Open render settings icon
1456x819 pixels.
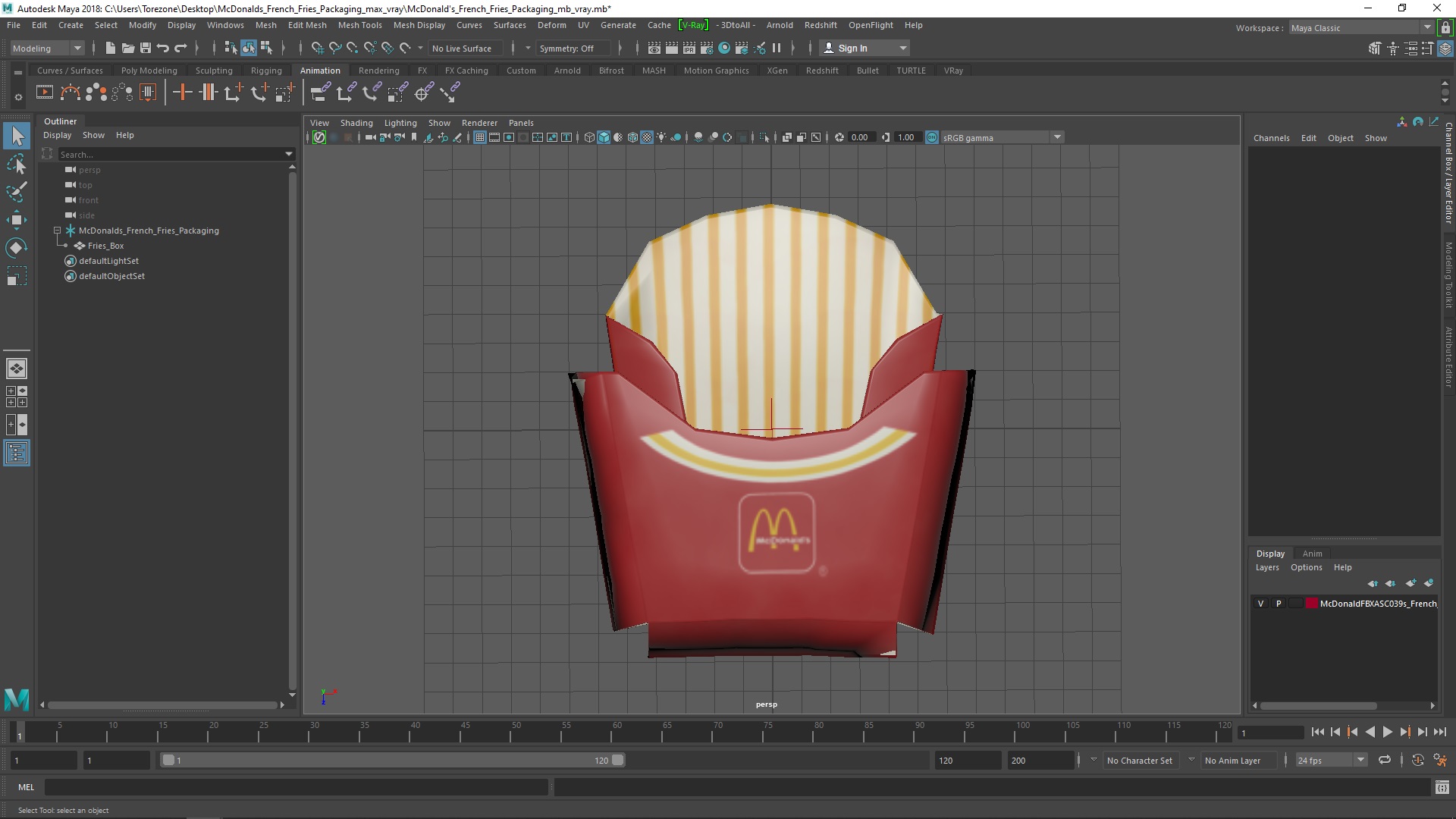707,48
